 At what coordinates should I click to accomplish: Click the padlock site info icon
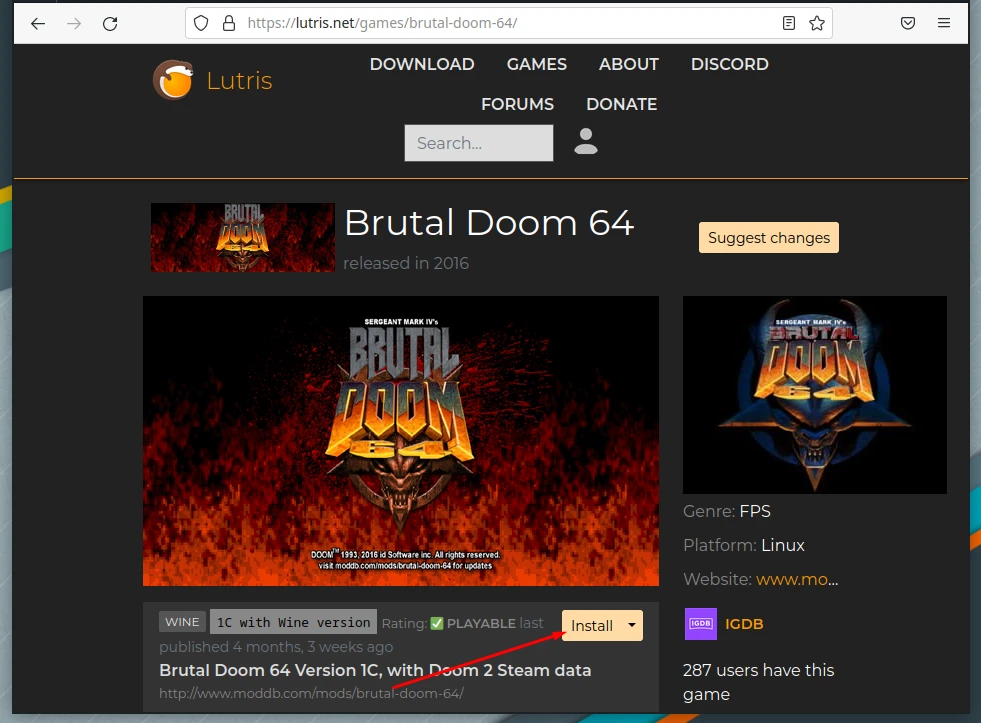229,23
